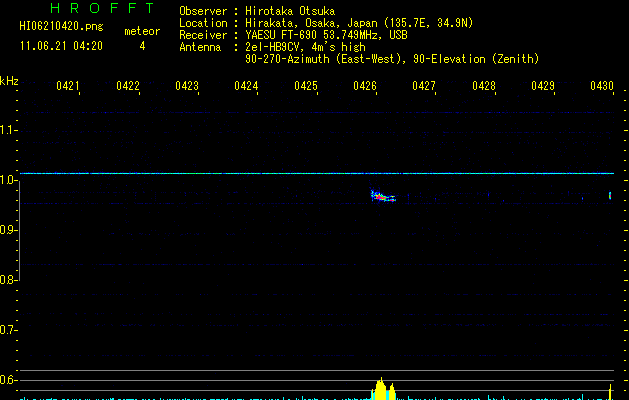This screenshot has height=400, width=629.
Task: Click the 0.8 frequency axis label
Action: [x=8, y=280]
